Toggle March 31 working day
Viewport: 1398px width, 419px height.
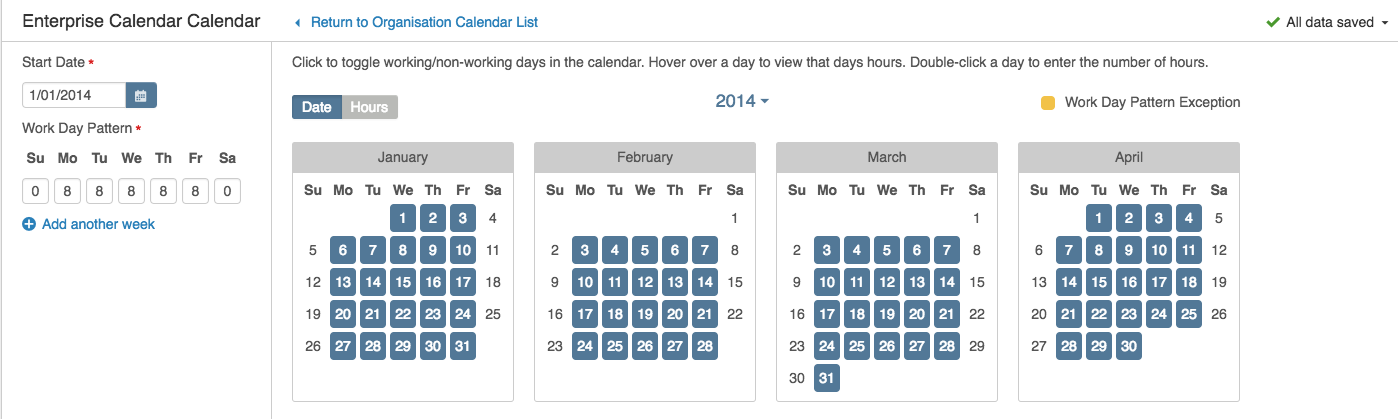click(x=827, y=378)
